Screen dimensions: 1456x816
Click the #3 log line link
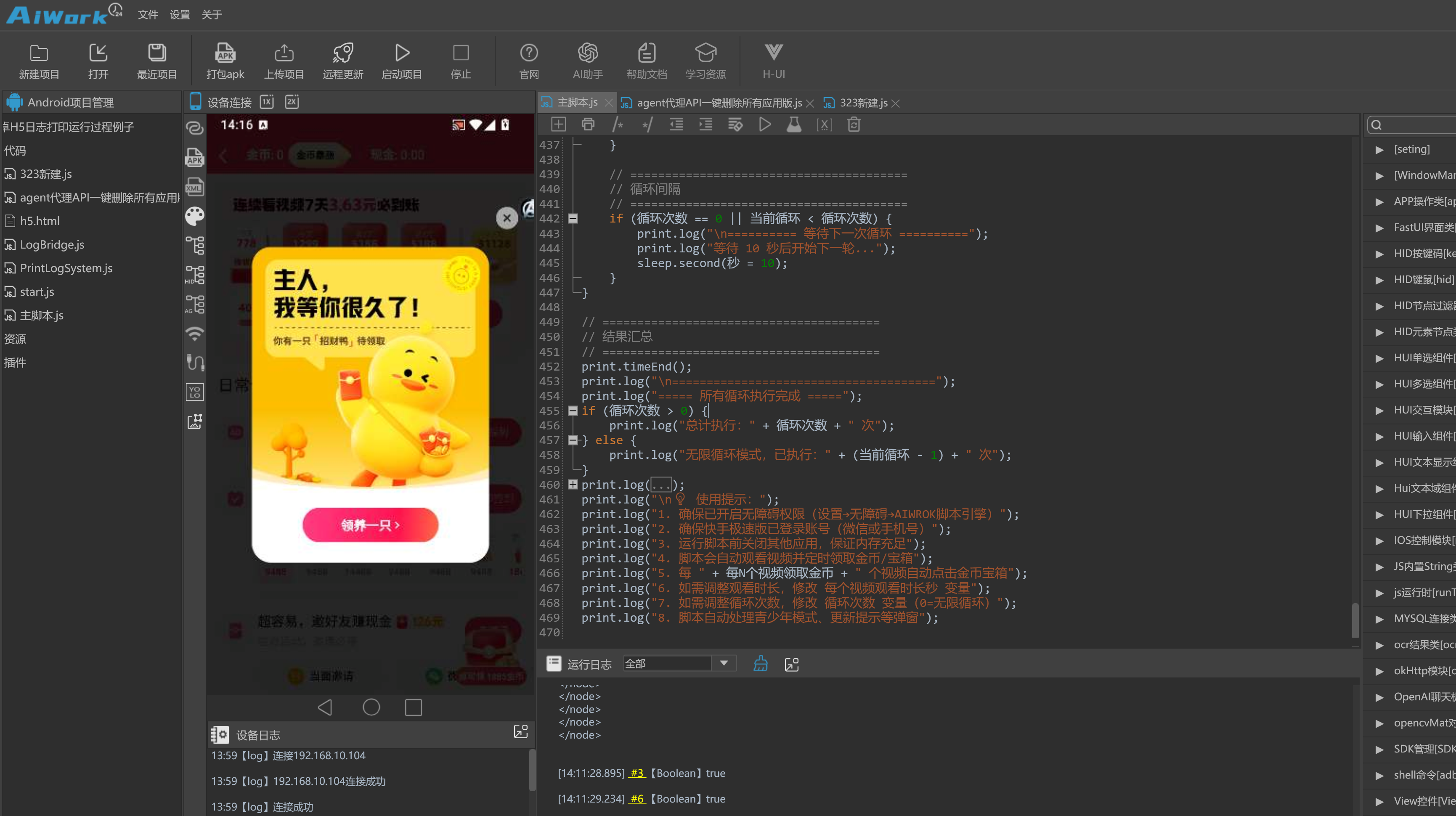point(637,773)
